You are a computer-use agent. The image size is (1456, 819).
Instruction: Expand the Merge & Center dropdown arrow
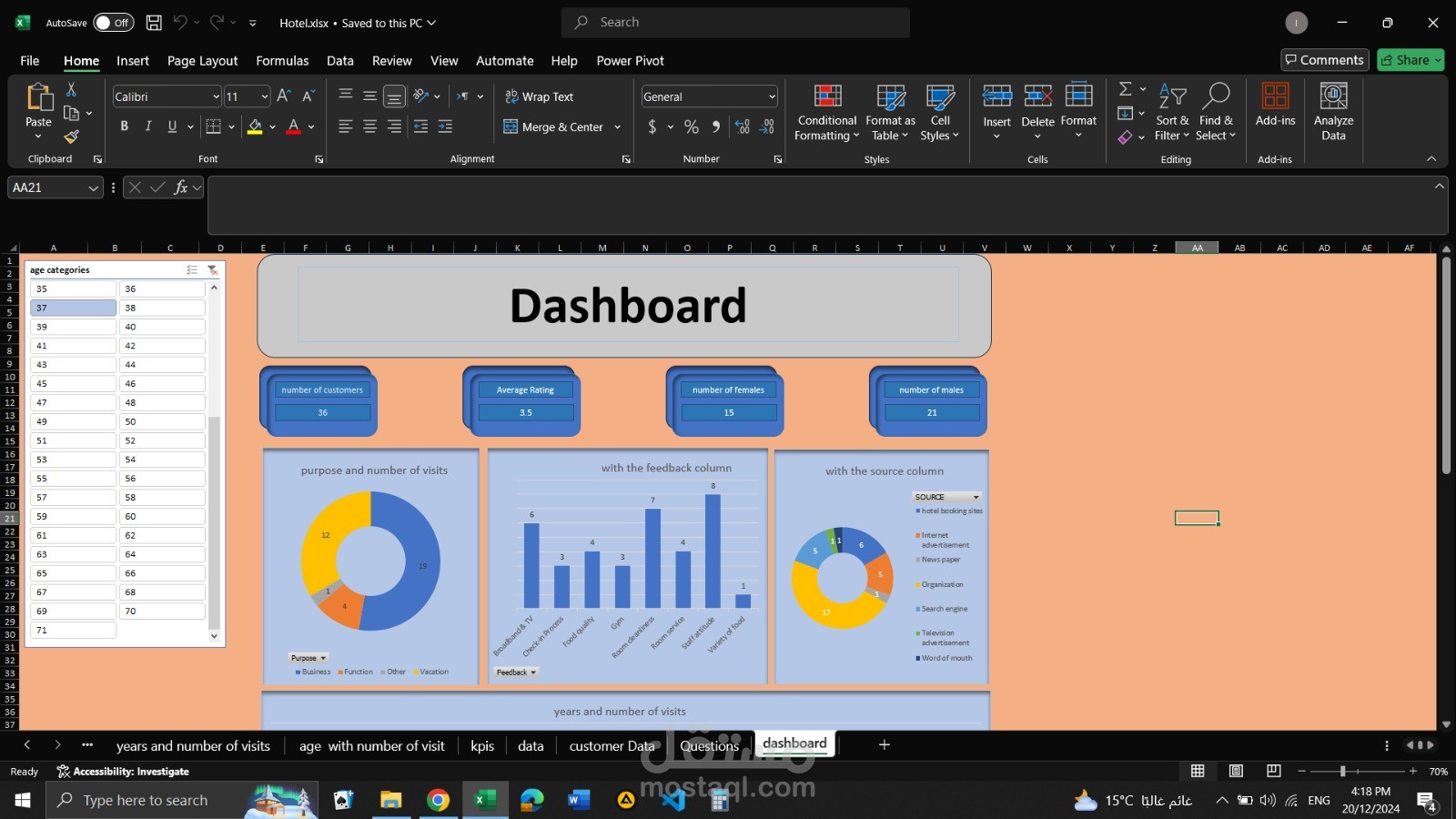pyautogui.click(x=618, y=126)
